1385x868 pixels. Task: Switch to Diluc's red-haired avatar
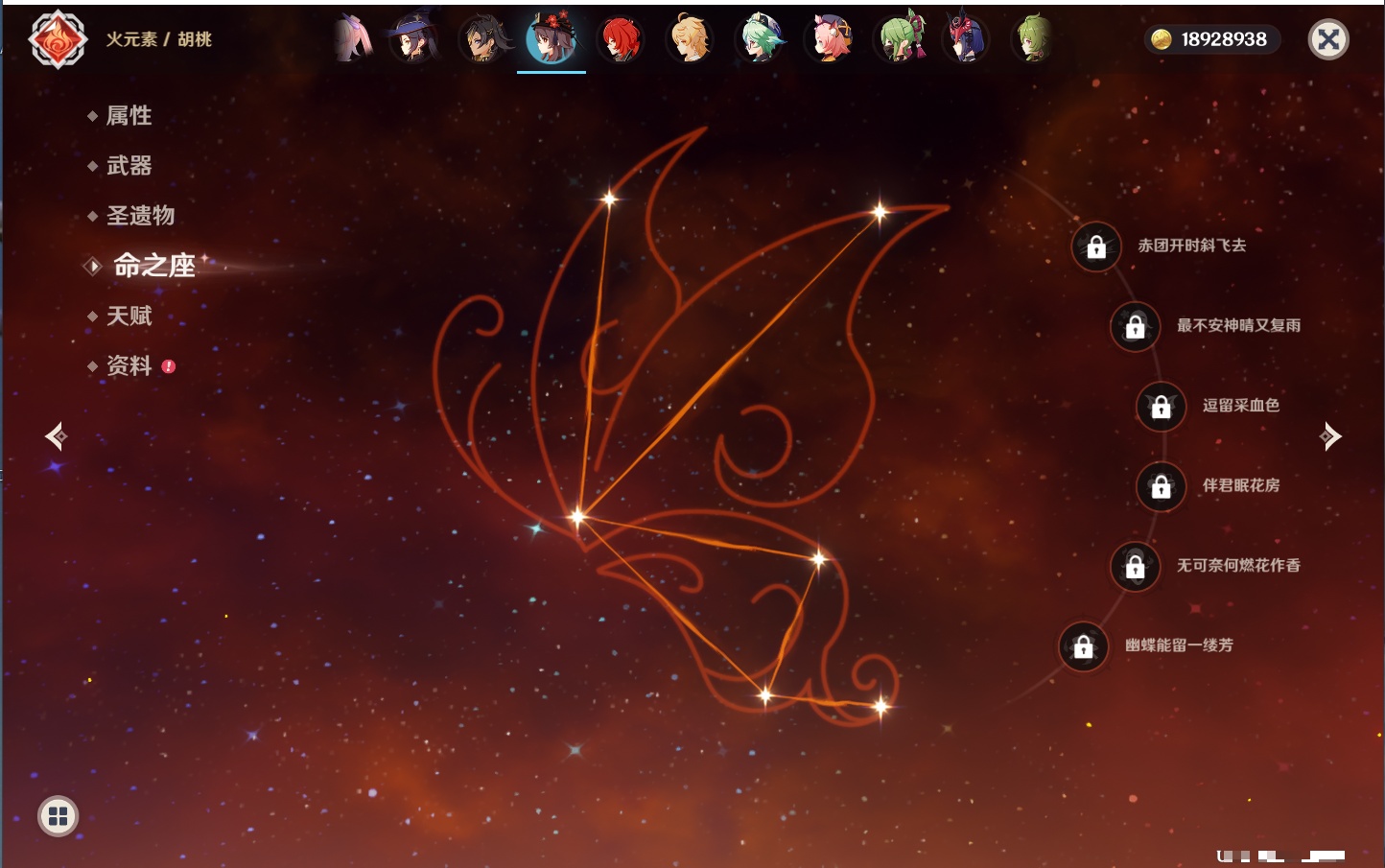click(621, 38)
